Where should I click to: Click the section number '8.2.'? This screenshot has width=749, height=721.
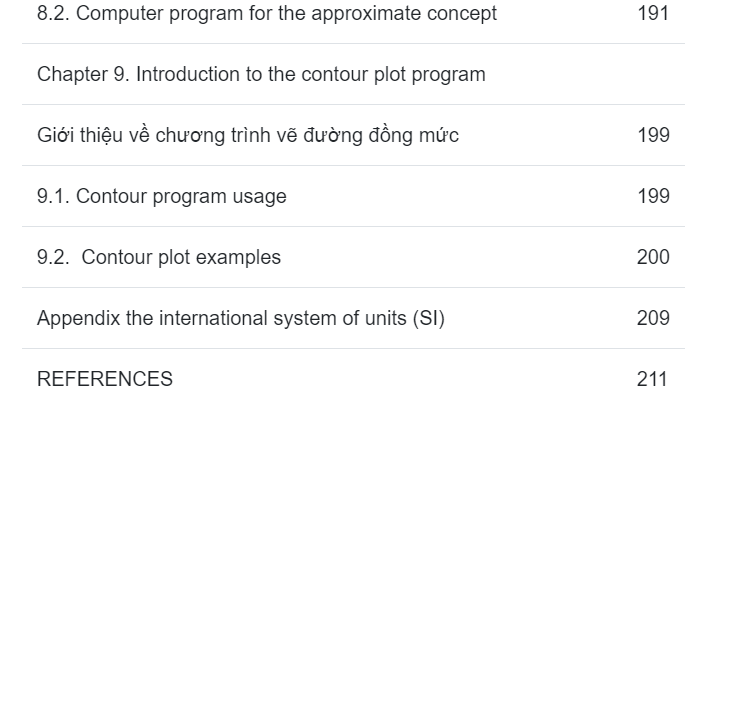[x=53, y=13]
